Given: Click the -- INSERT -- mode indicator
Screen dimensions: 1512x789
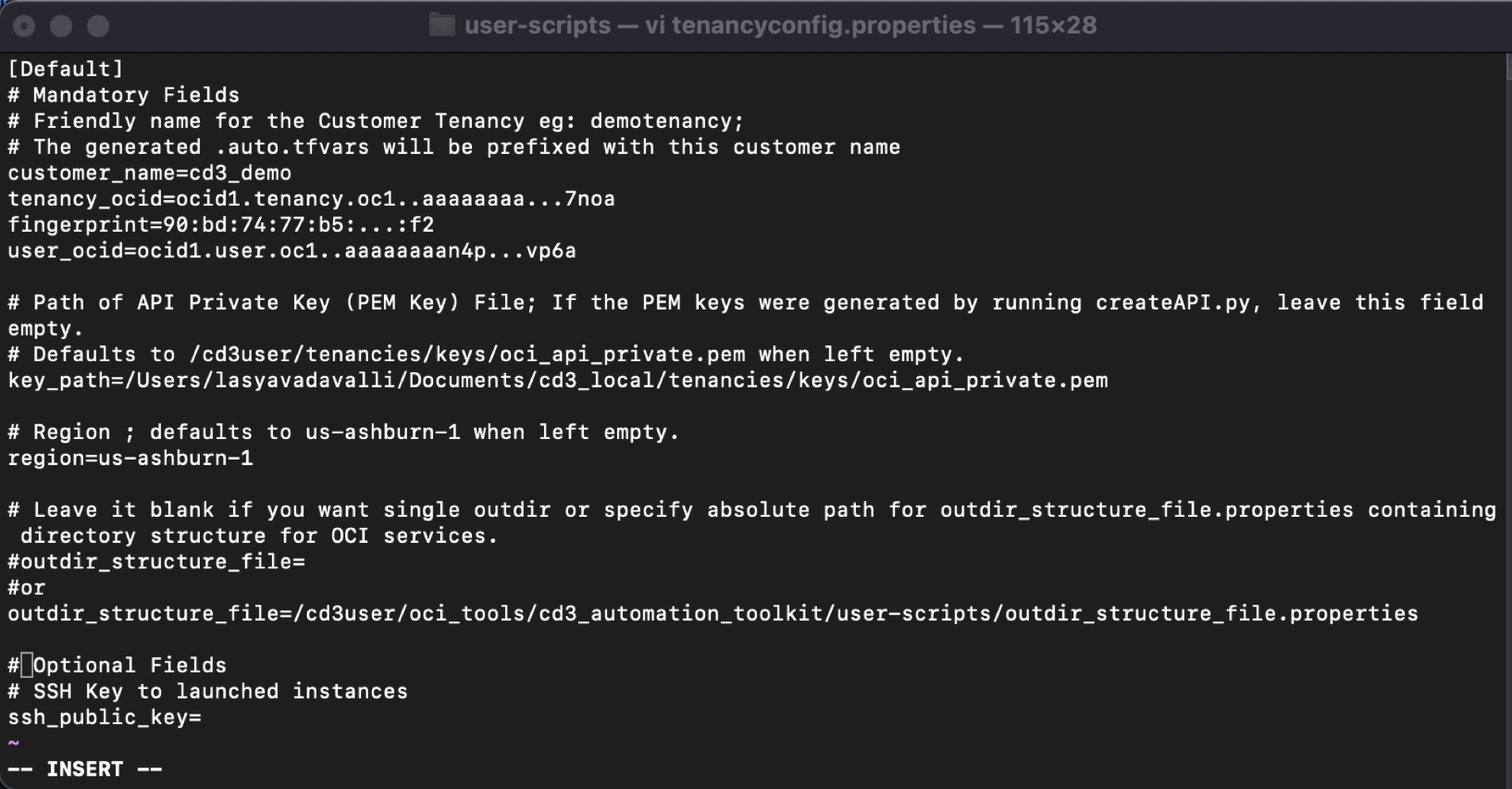Looking at the screenshot, I should point(85,769).
